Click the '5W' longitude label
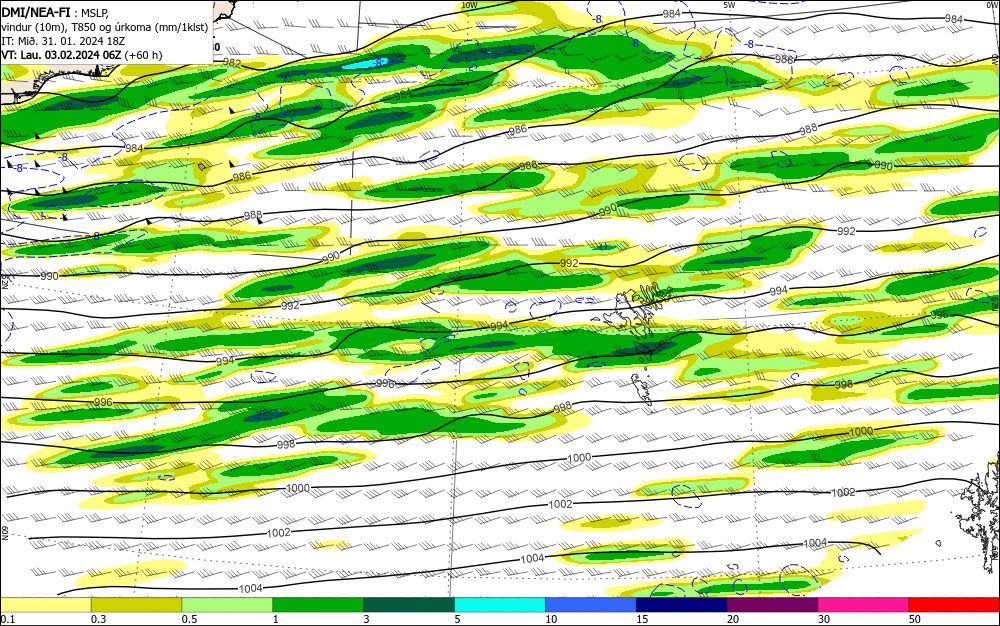This screenshot has height=626, width=1000. click(729, 5)
